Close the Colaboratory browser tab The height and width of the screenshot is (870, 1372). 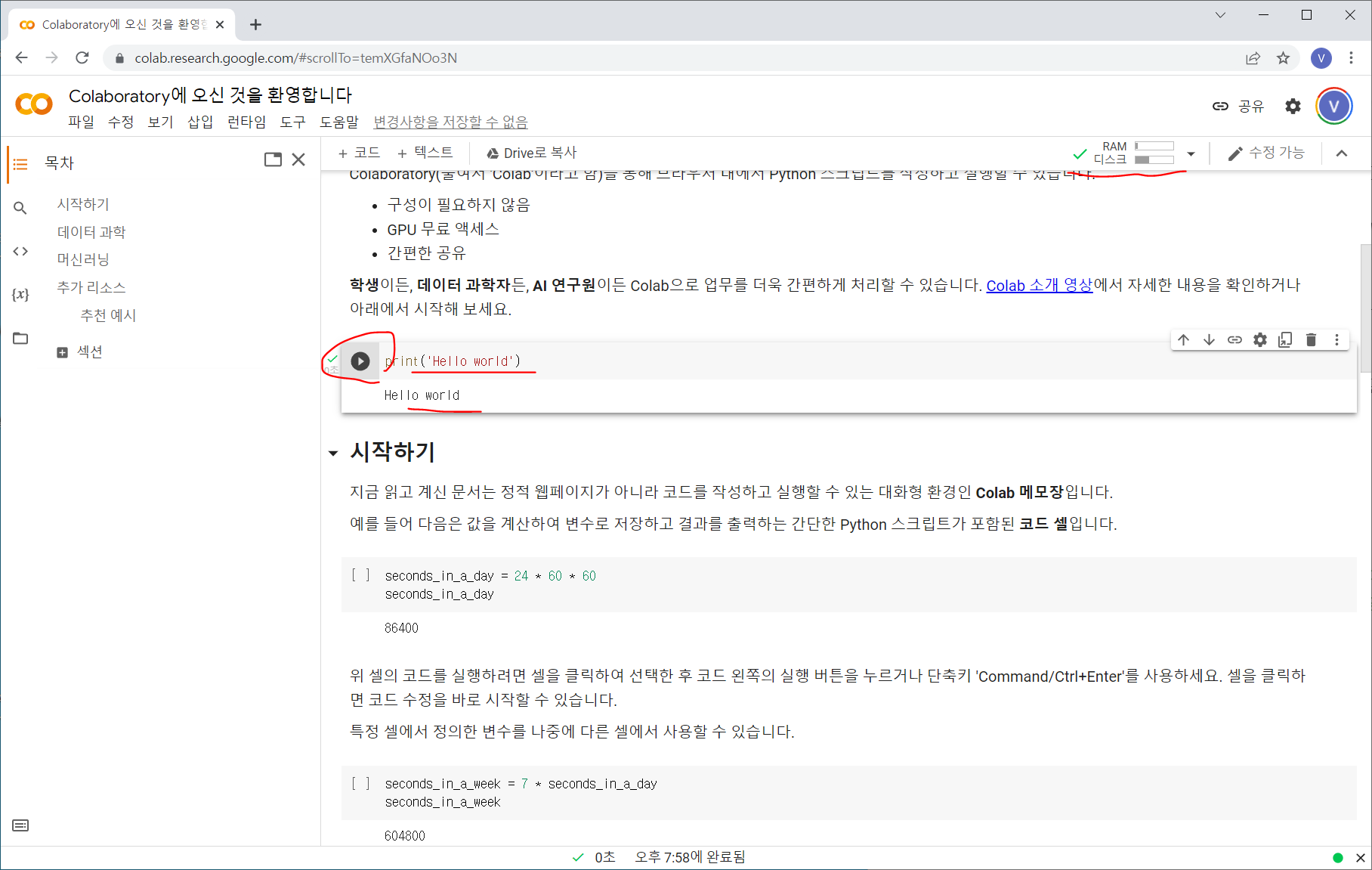tap(220, 24)
